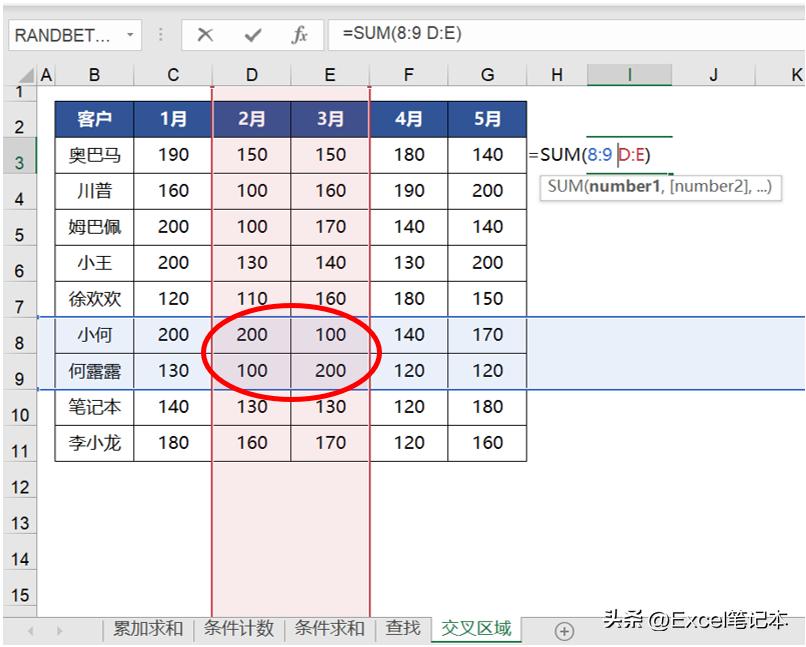Select the 累加求和 sheet tab

click(x=147, y=631)
